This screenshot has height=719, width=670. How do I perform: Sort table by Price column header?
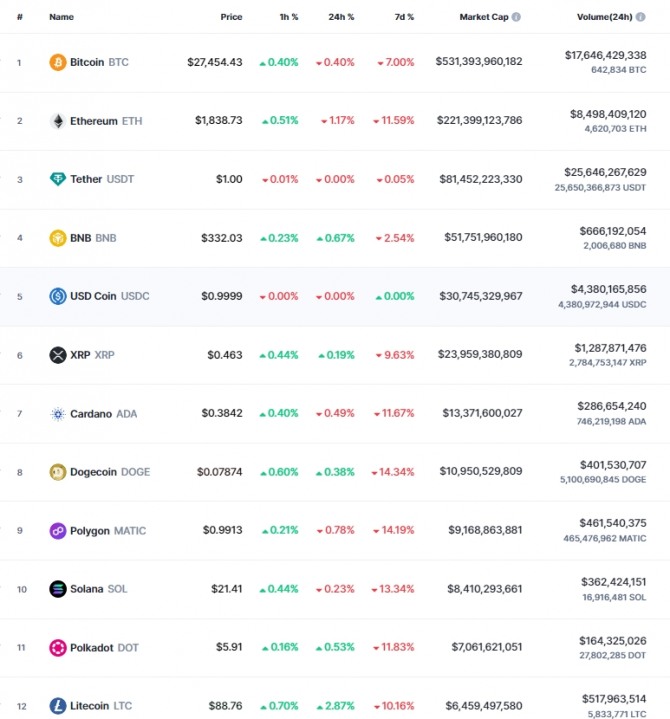coord(231,17)
